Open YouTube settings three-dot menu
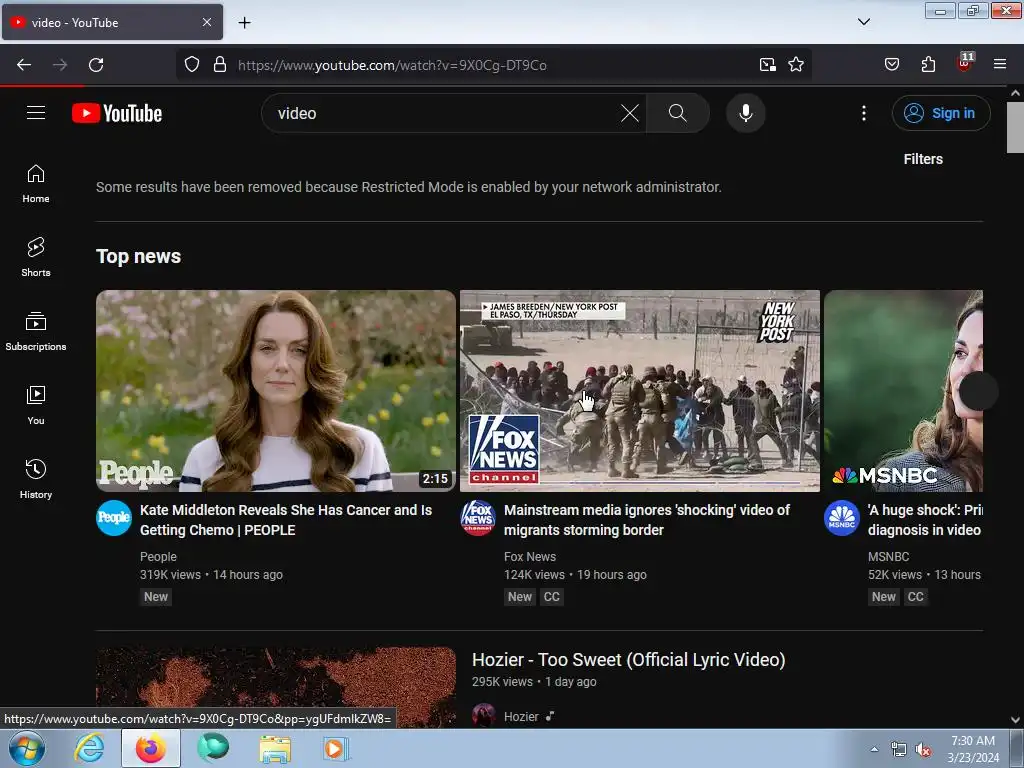This screenshot has width=1024, height=768. click(863, 113)
